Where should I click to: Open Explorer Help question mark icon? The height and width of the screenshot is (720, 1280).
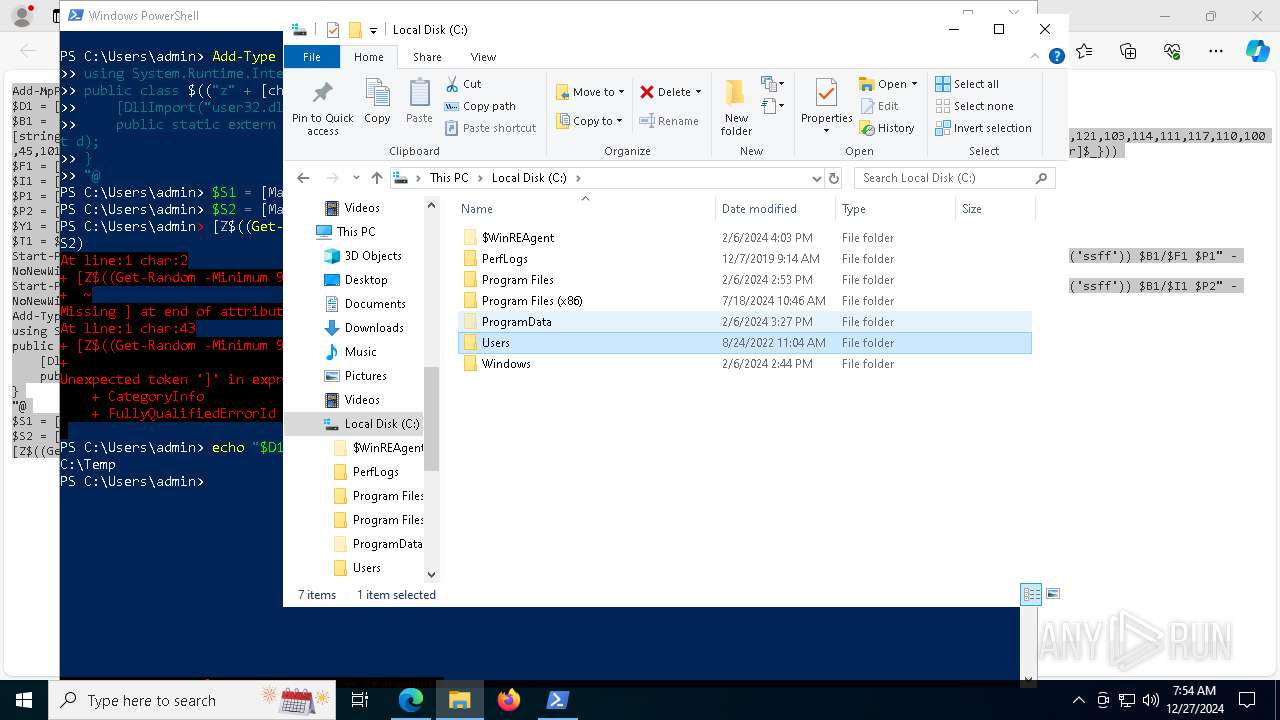(x=1056, y=57)
